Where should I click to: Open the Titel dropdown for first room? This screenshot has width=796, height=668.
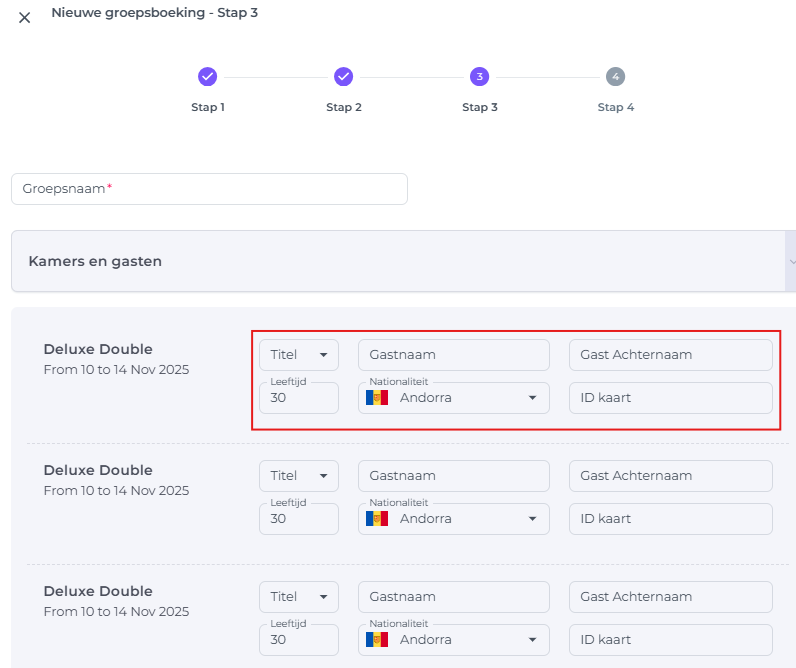click(x=299, y=355)
